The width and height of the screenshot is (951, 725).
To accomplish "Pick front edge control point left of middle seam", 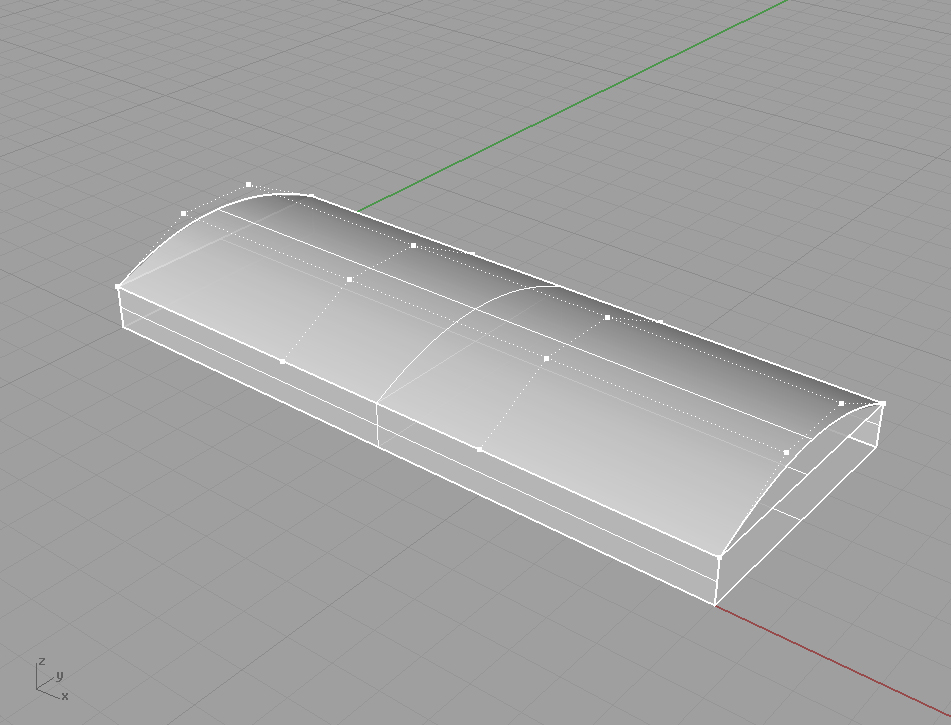I will (x=282, y=361).
